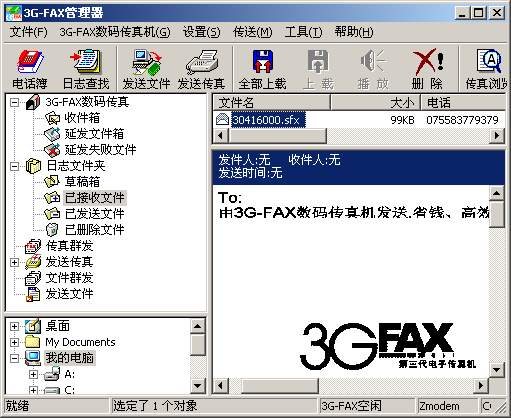Expand the 桌面 desktop node
The image size is (511, 418).
14,326
